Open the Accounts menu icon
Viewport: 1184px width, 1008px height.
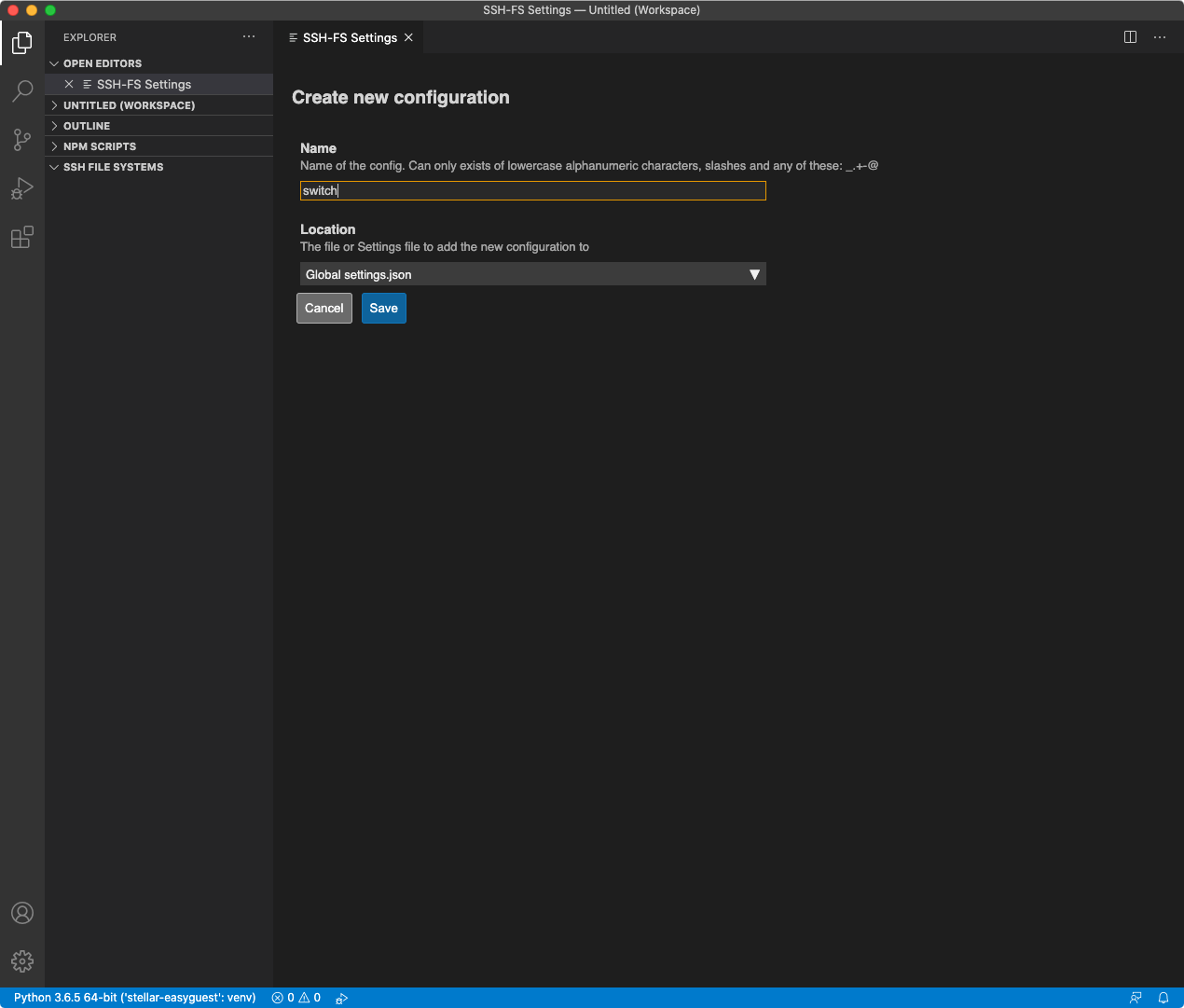pyautogui.click(x=22, y=913)
